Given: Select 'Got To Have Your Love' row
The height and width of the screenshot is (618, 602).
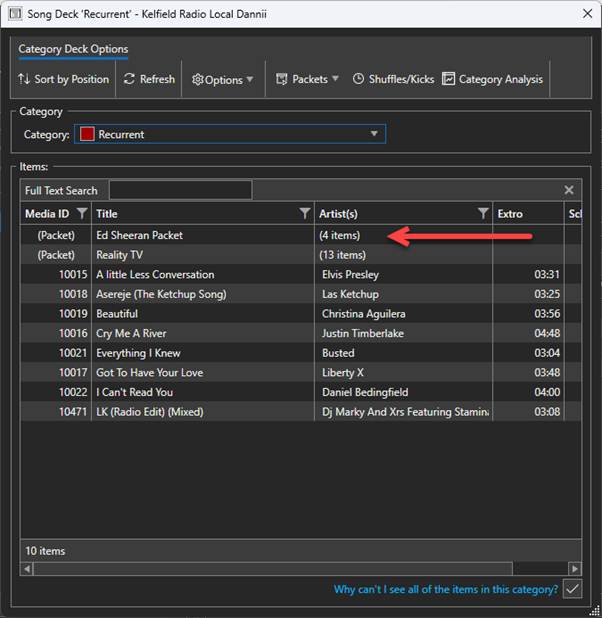Looking at the screenshot, I should tap(301, 372).
